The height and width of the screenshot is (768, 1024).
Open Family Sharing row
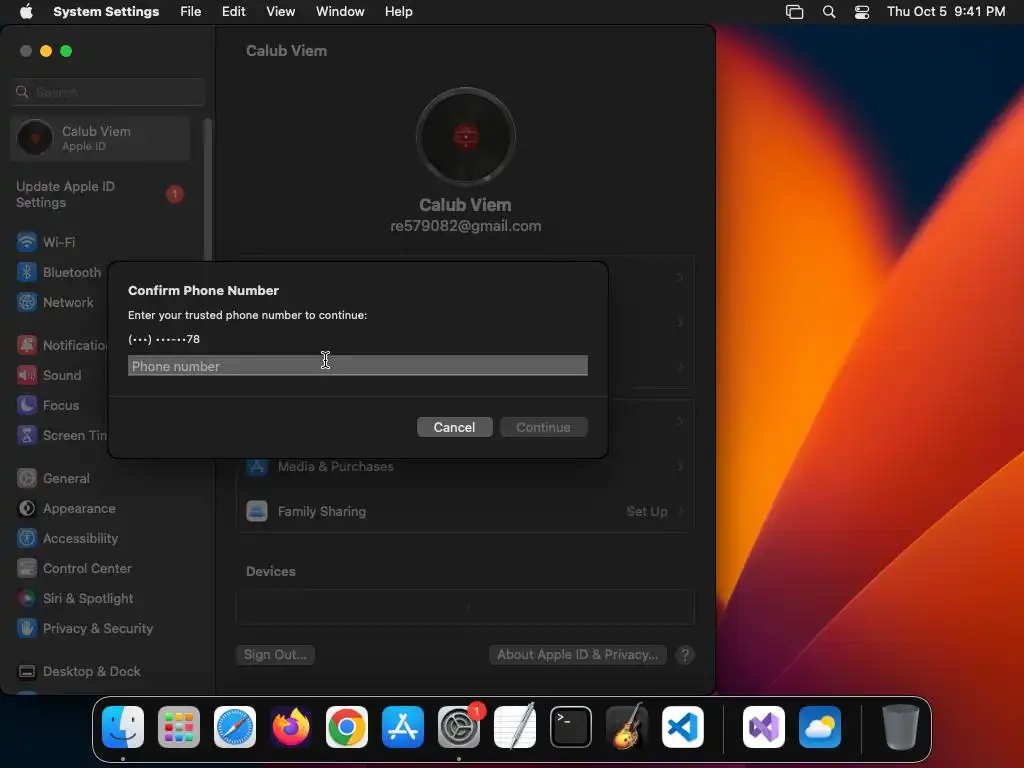(465, 511)
